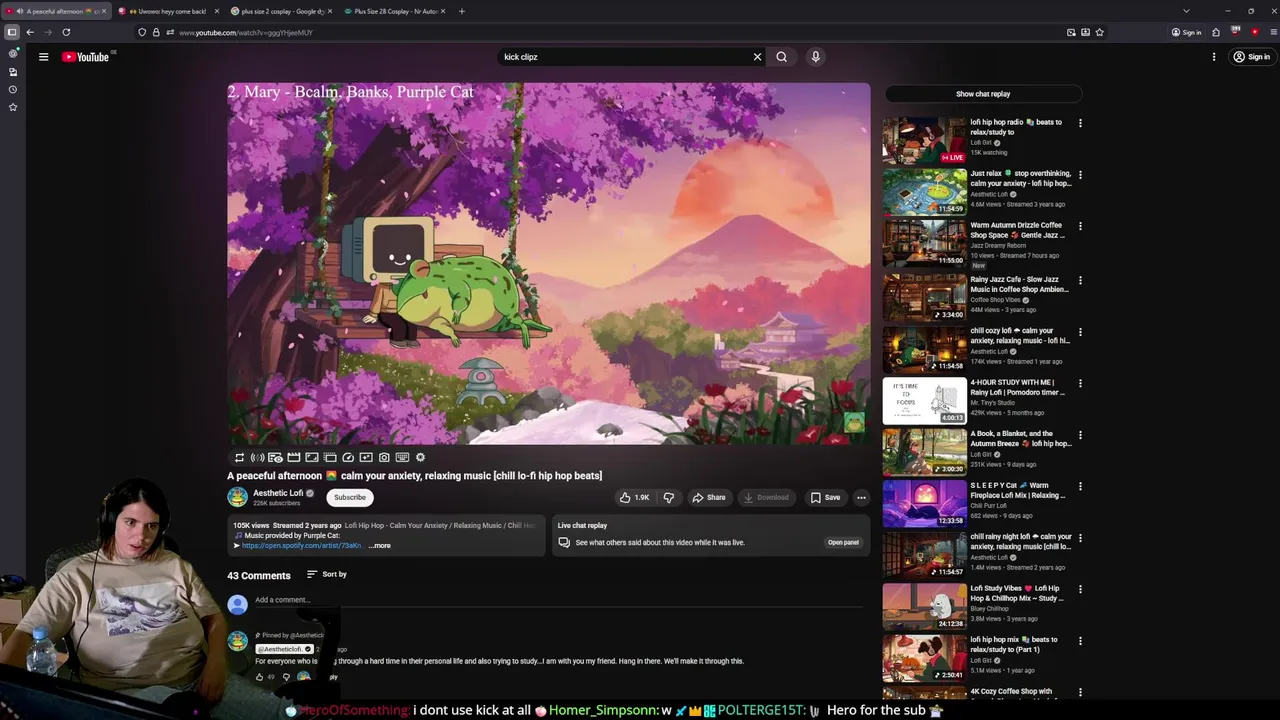This screenshot has width=1280, height=720.
Task: Open the history clock in browser sidebar
Action: click(13, 89)
